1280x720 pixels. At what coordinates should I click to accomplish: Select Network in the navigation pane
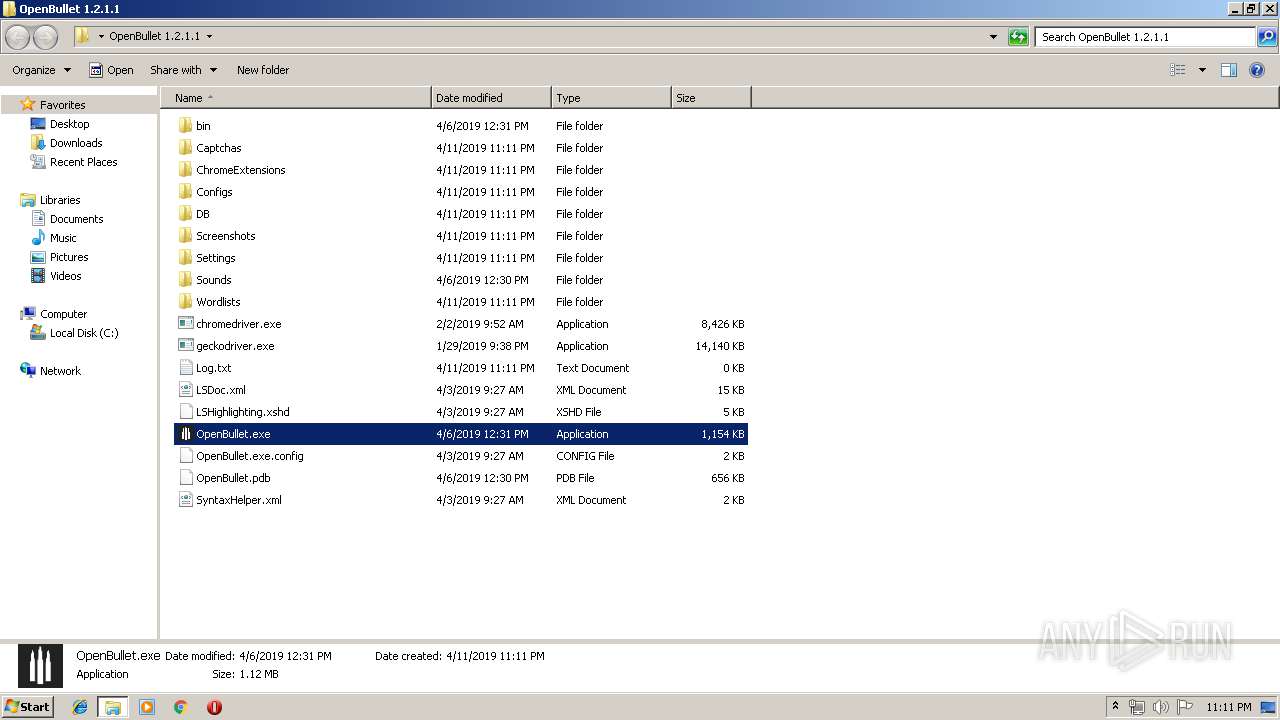coord(60,371)
